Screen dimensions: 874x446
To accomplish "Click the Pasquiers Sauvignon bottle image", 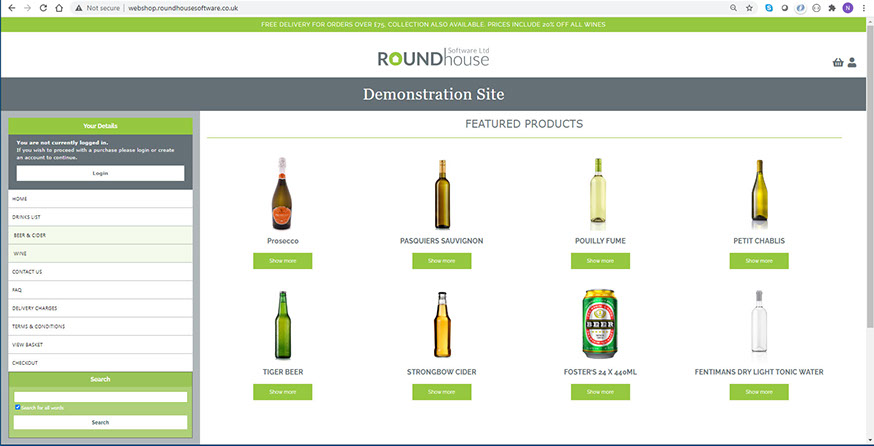I will (x=442, y=194).
